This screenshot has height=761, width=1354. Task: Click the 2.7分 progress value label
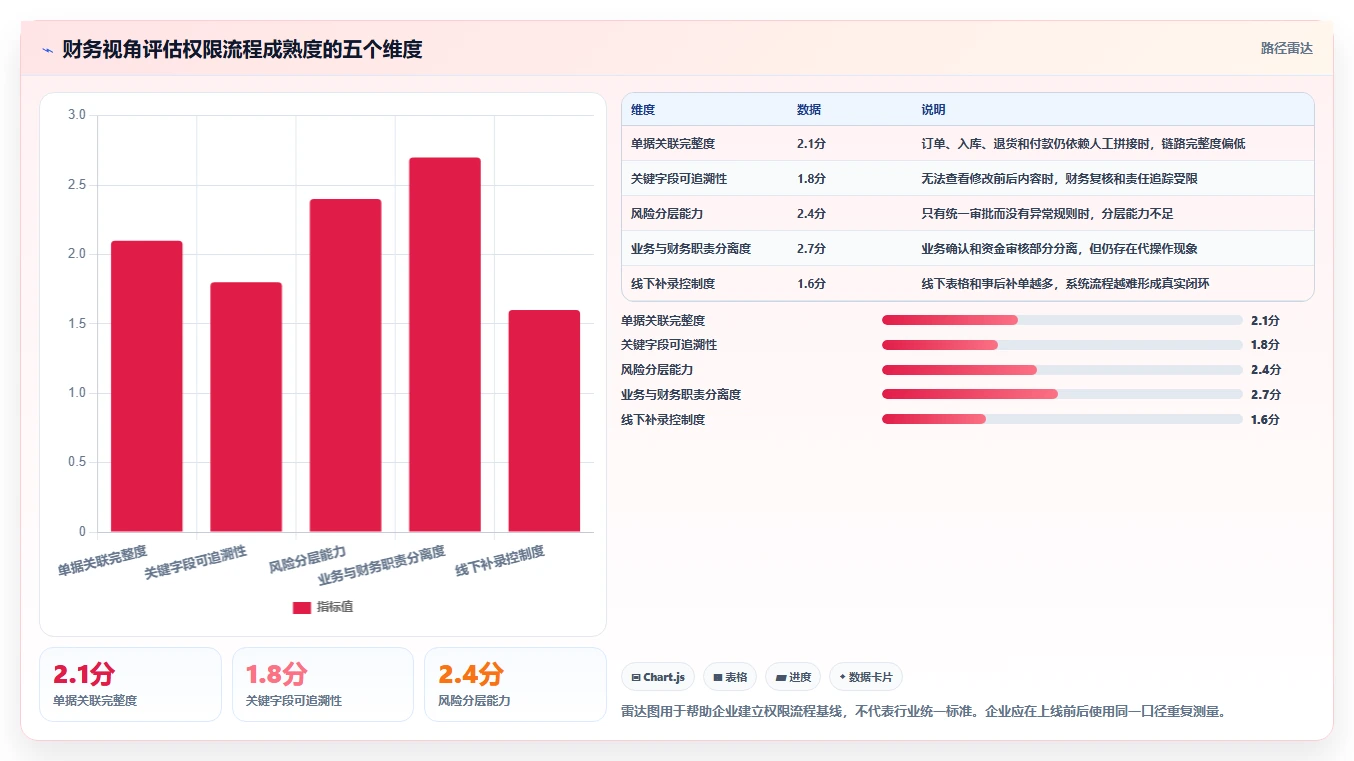point(1265,395)
